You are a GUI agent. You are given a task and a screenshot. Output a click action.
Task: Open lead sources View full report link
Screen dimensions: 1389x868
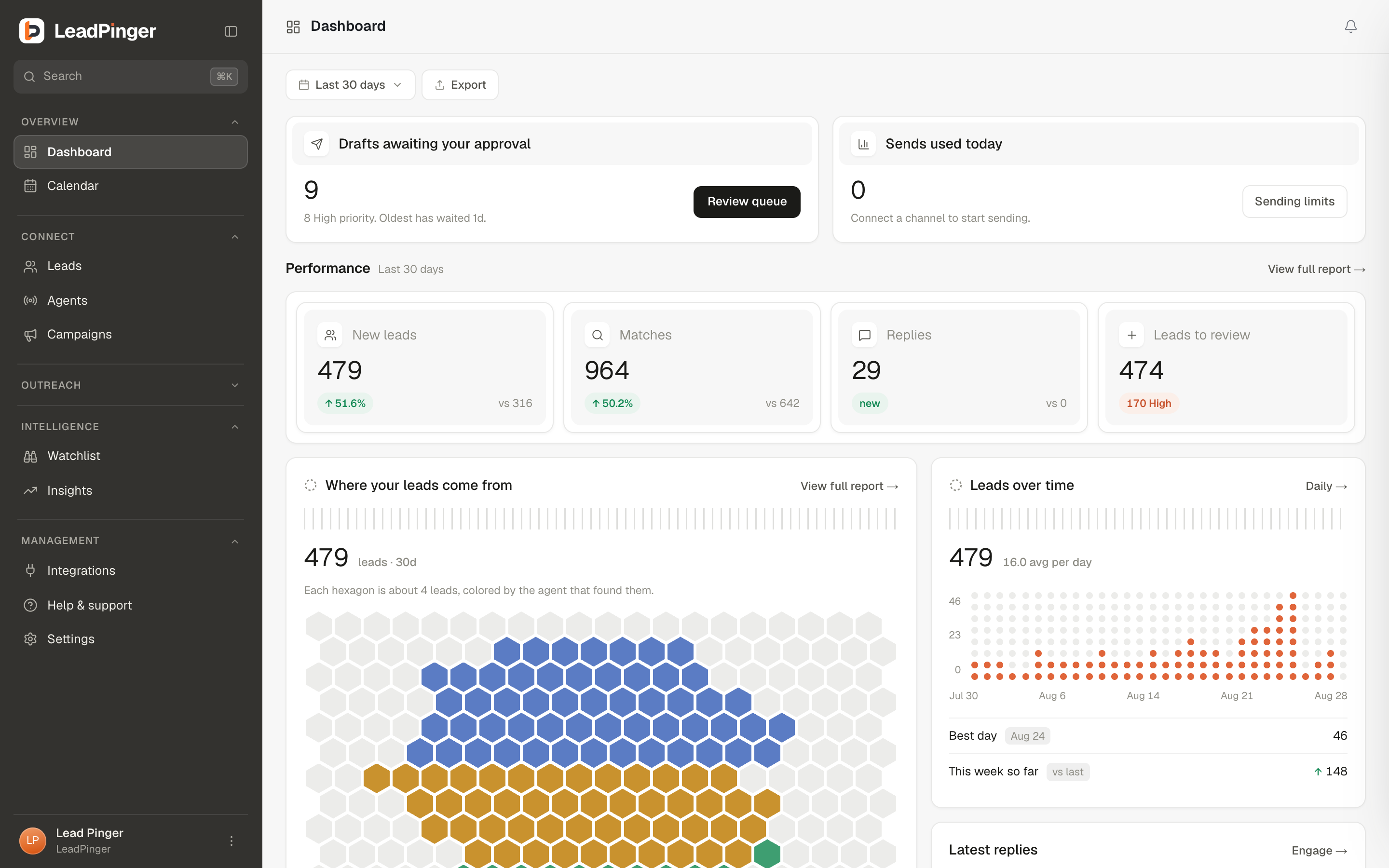pos(849,486)
